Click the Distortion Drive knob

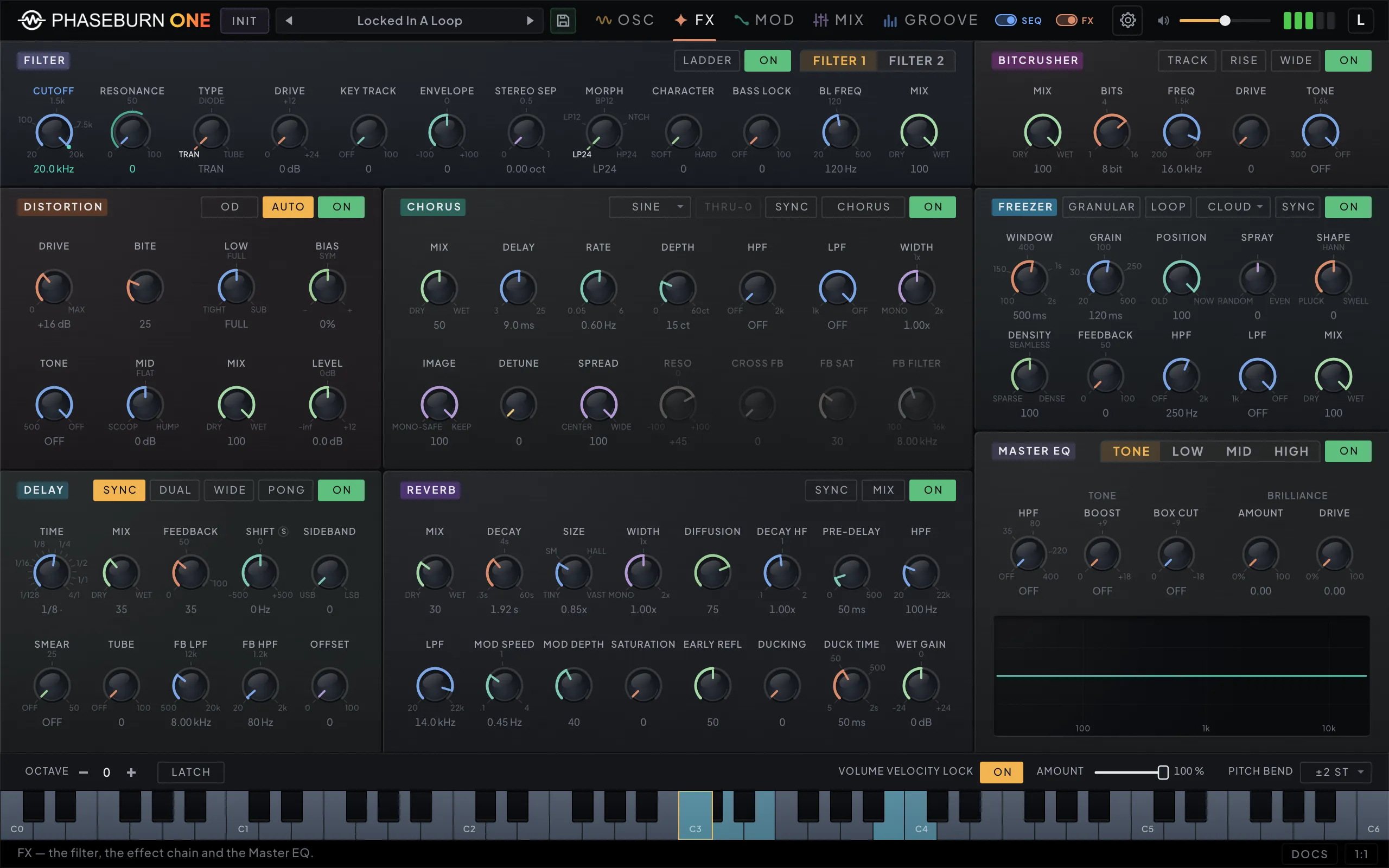[54, 287]
